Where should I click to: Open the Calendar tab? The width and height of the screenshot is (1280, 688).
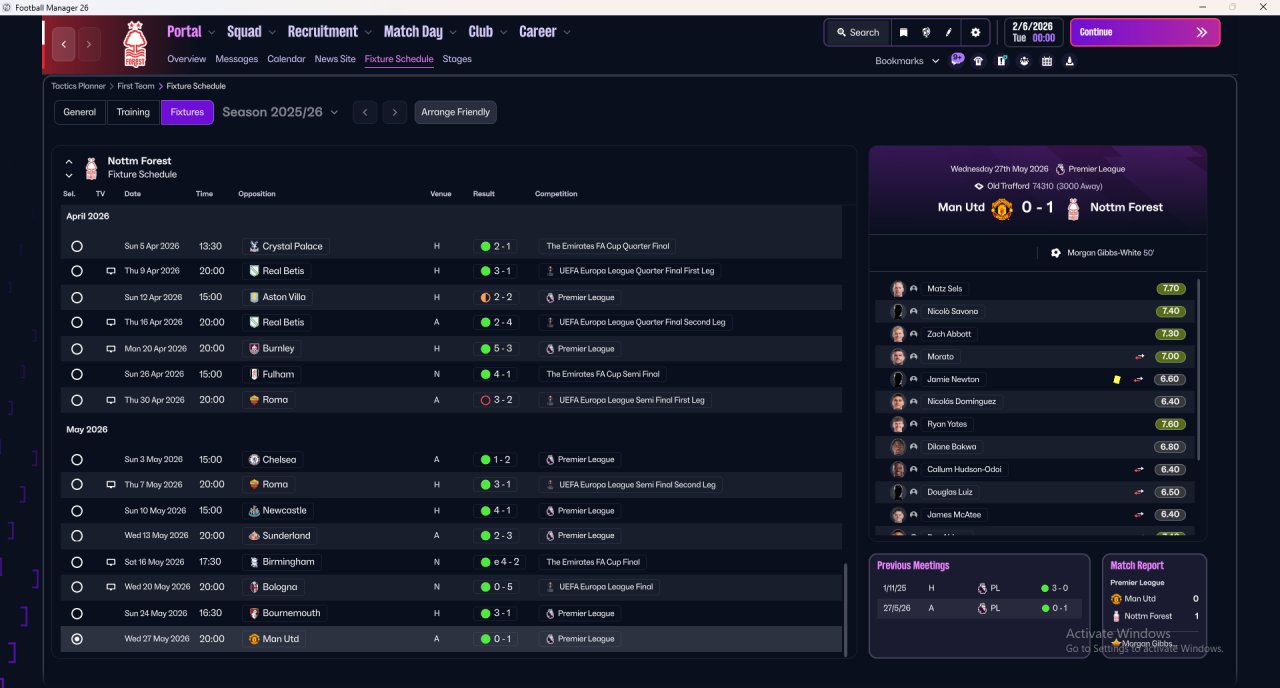(x=286, y=59)
